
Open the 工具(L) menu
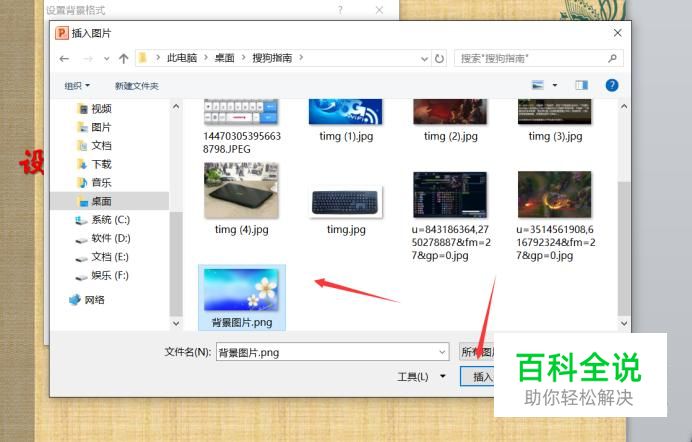click(x=421, y=377)
